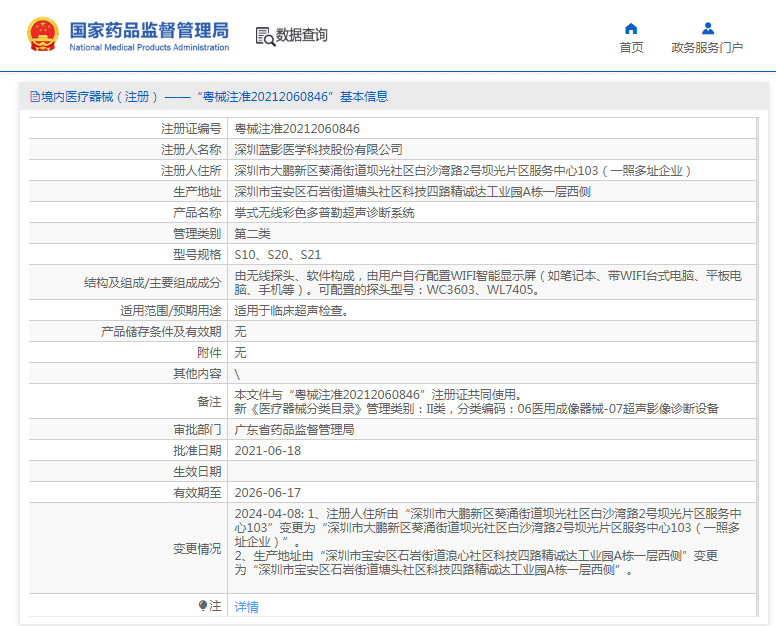Screen dimensions: 776x626
Task: Click the 生产地址 row label
Action: [197, 192]
